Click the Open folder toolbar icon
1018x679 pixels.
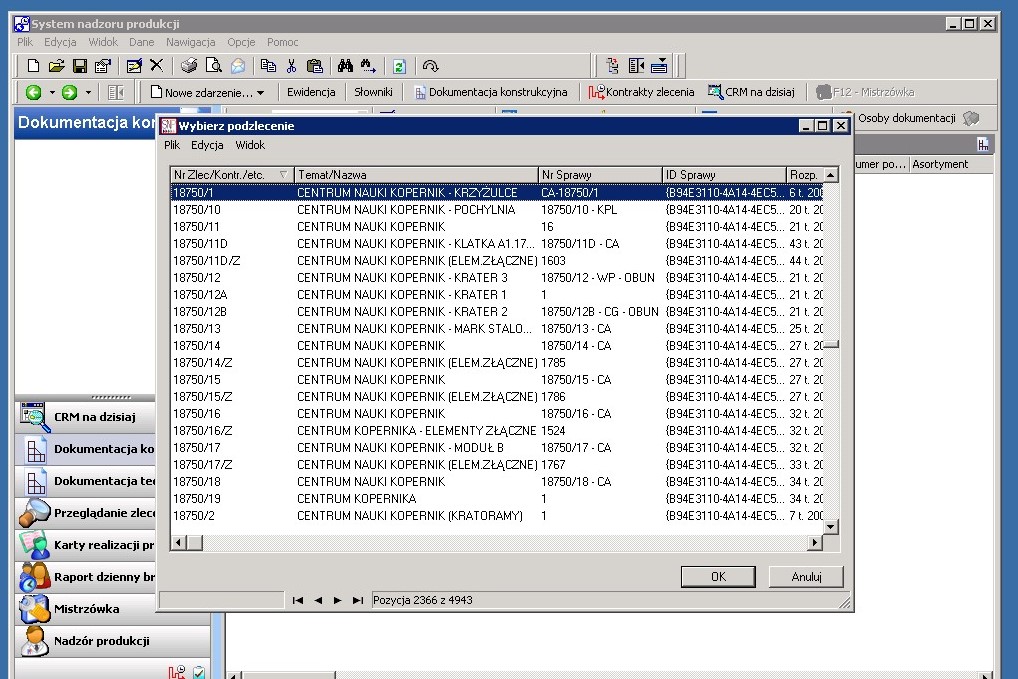coord(56,66)
